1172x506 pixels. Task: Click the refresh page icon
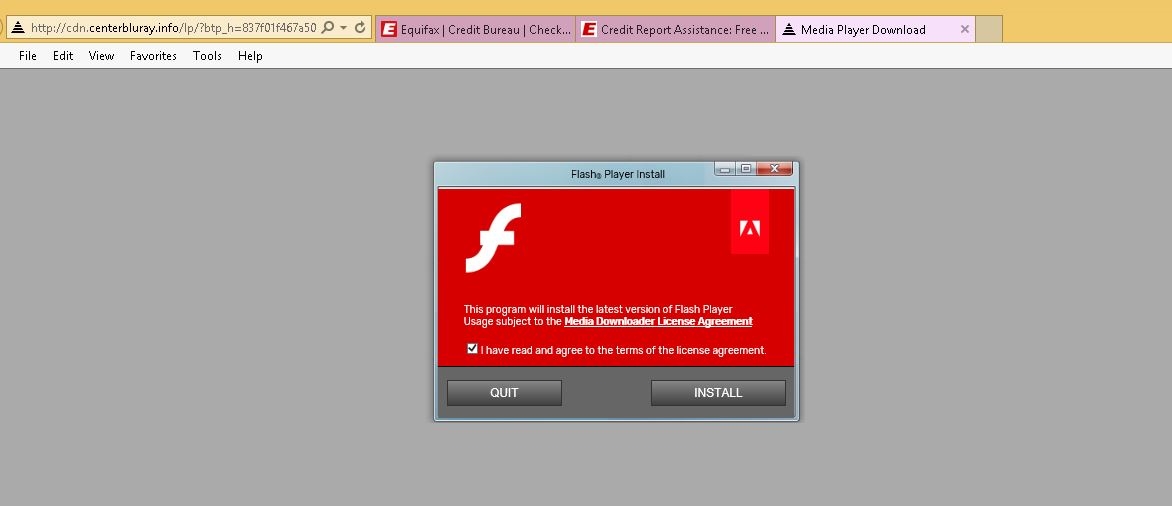[x=360, y=28]
